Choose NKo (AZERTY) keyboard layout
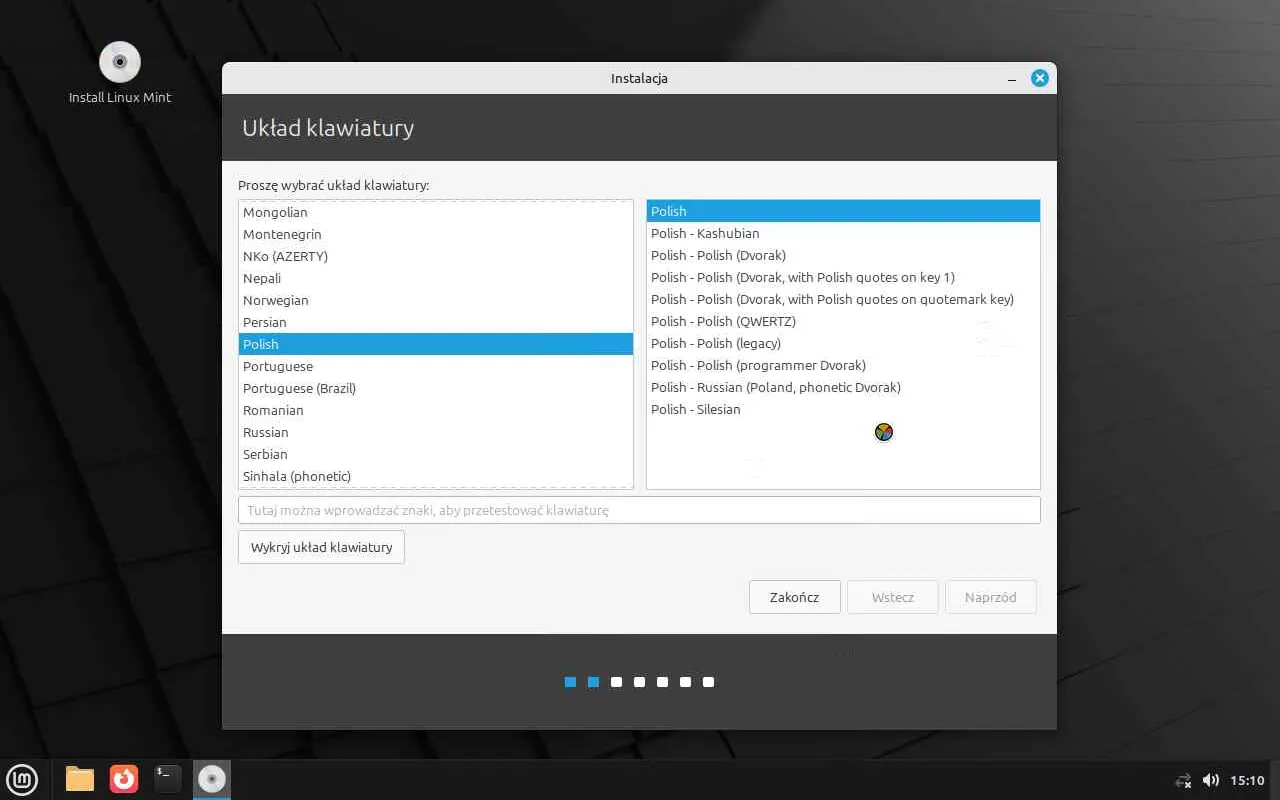This screenshot has height=800, width=1280. pyautogui.click(x=436, y=256)
